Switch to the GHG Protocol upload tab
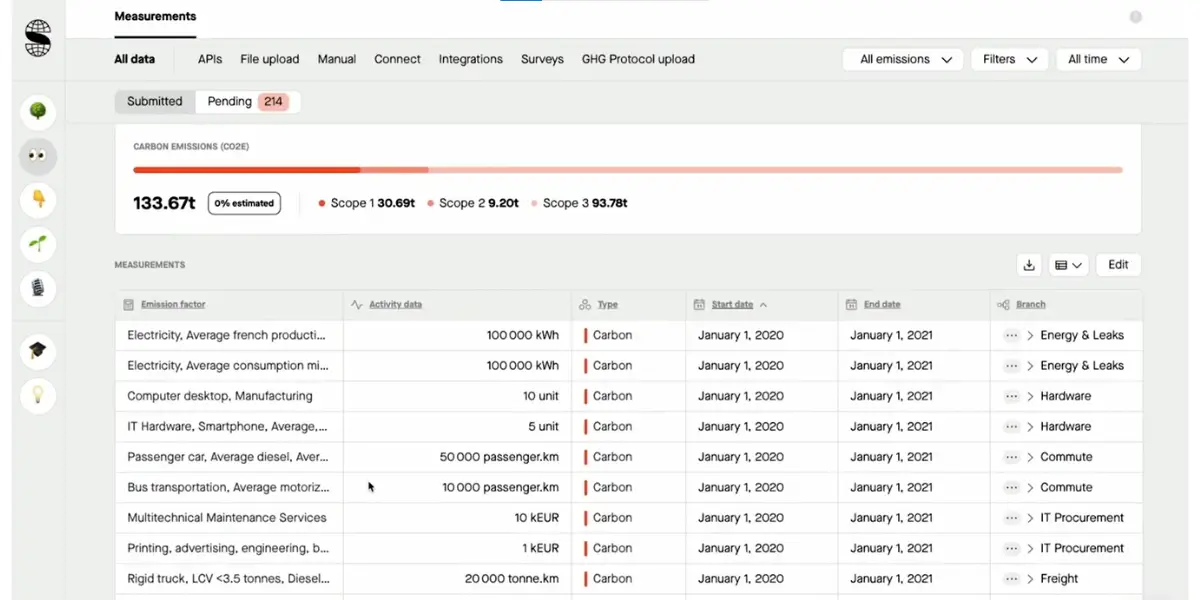This screenshot has width=1200, height=600. point(638,59)
